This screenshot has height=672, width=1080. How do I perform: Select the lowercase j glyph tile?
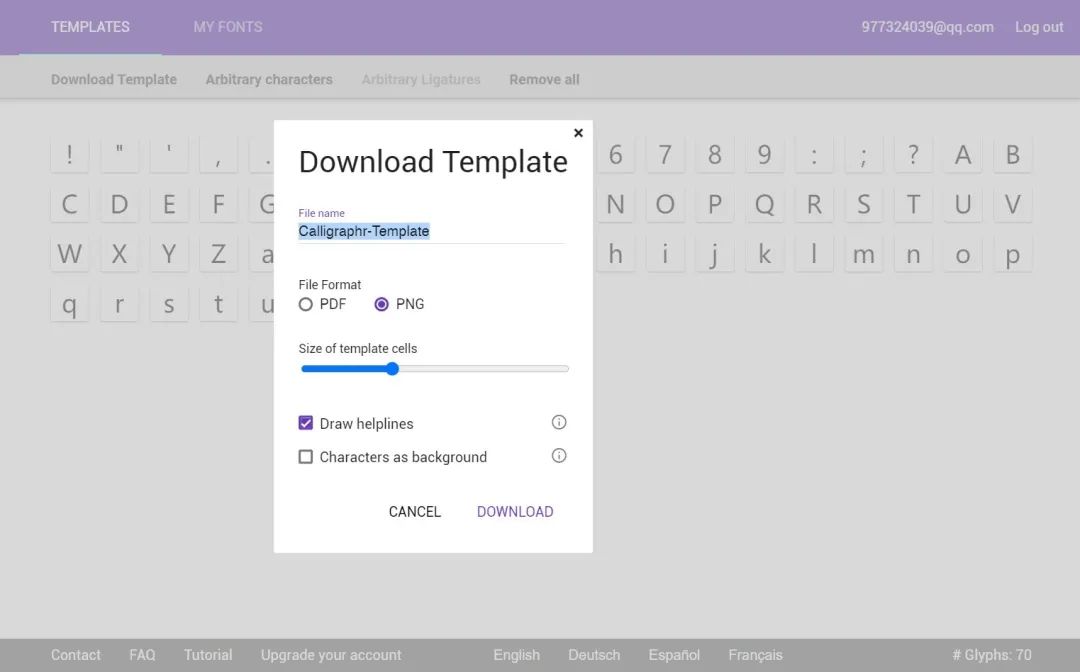point(715,254)
